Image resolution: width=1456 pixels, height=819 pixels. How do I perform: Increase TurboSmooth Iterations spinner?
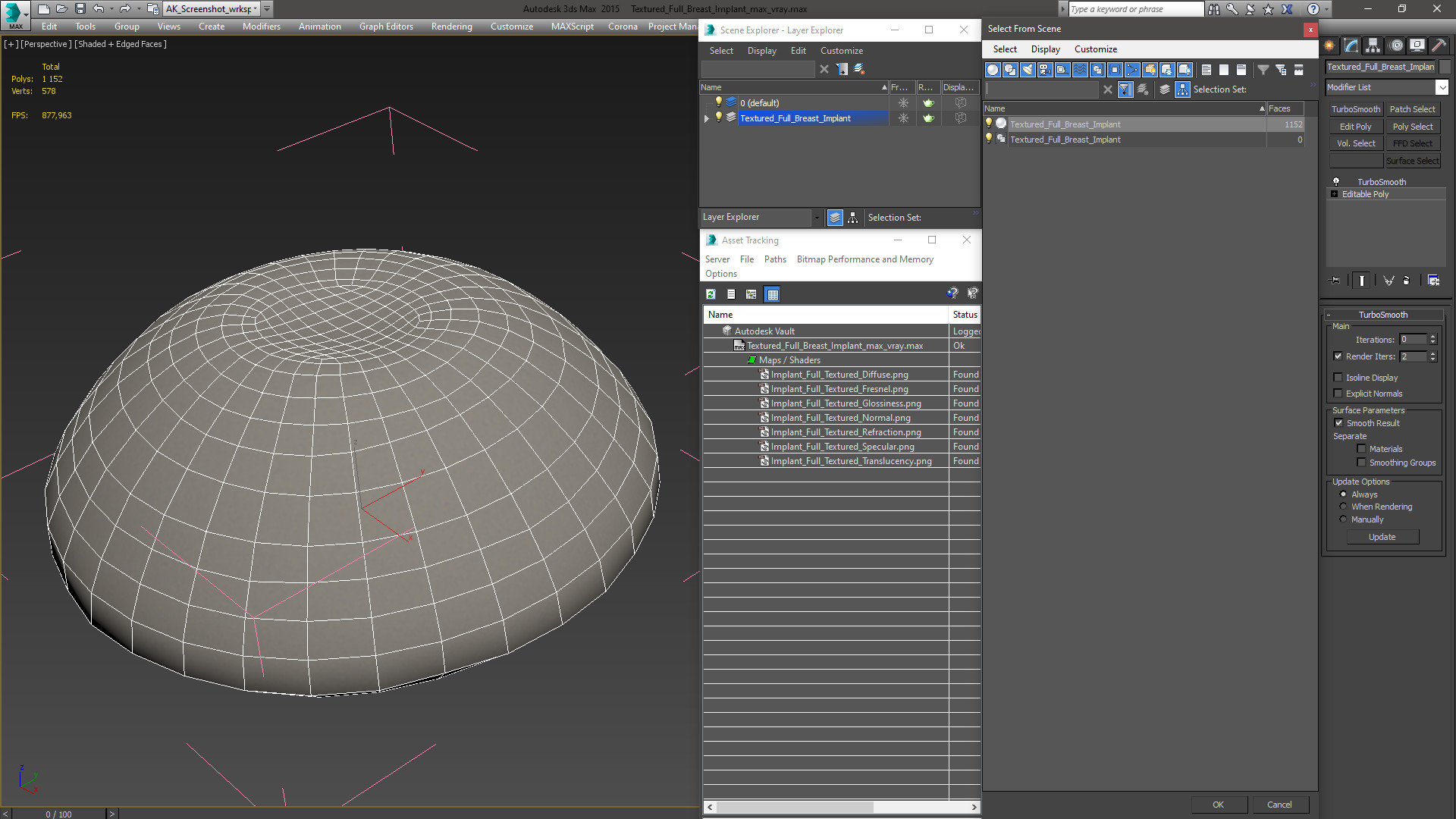point(1432,337)
